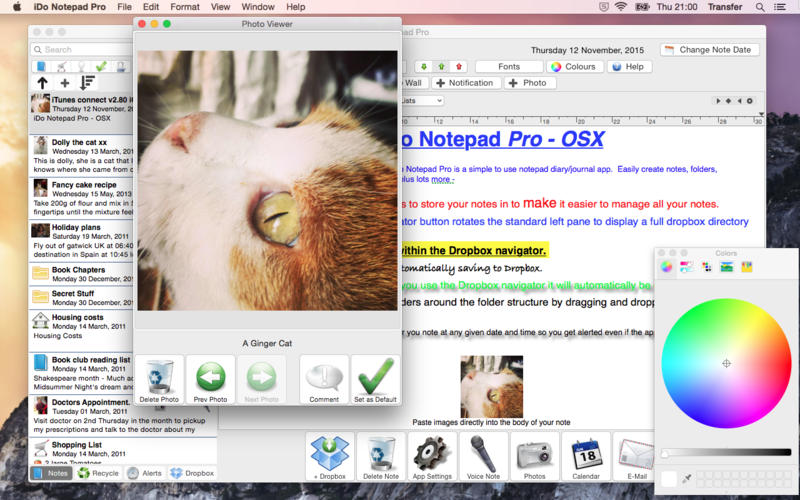Select crayons mode in Colors panel
This screenshot has width=800, height=500.
746,267
